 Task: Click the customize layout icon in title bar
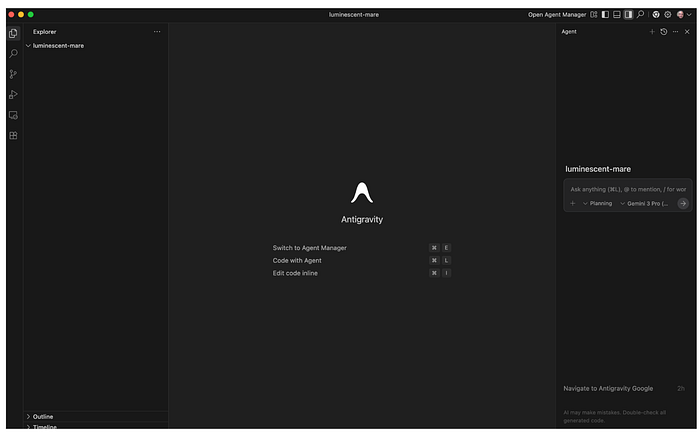tap(594, 15)
